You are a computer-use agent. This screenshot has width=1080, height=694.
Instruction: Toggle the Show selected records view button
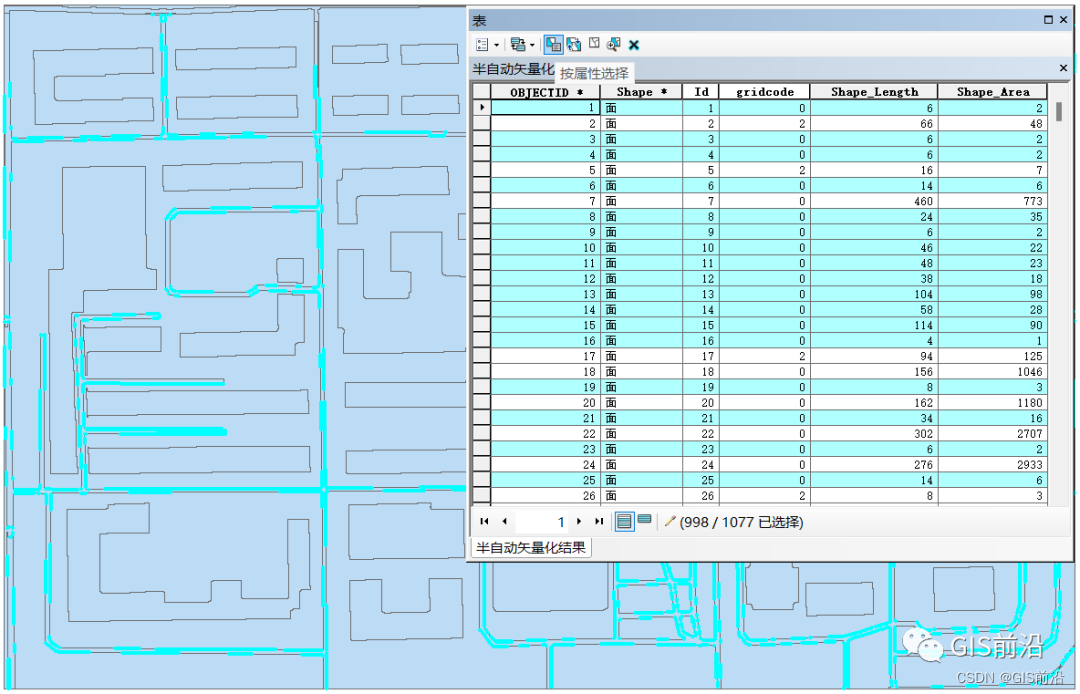[645, 520]
